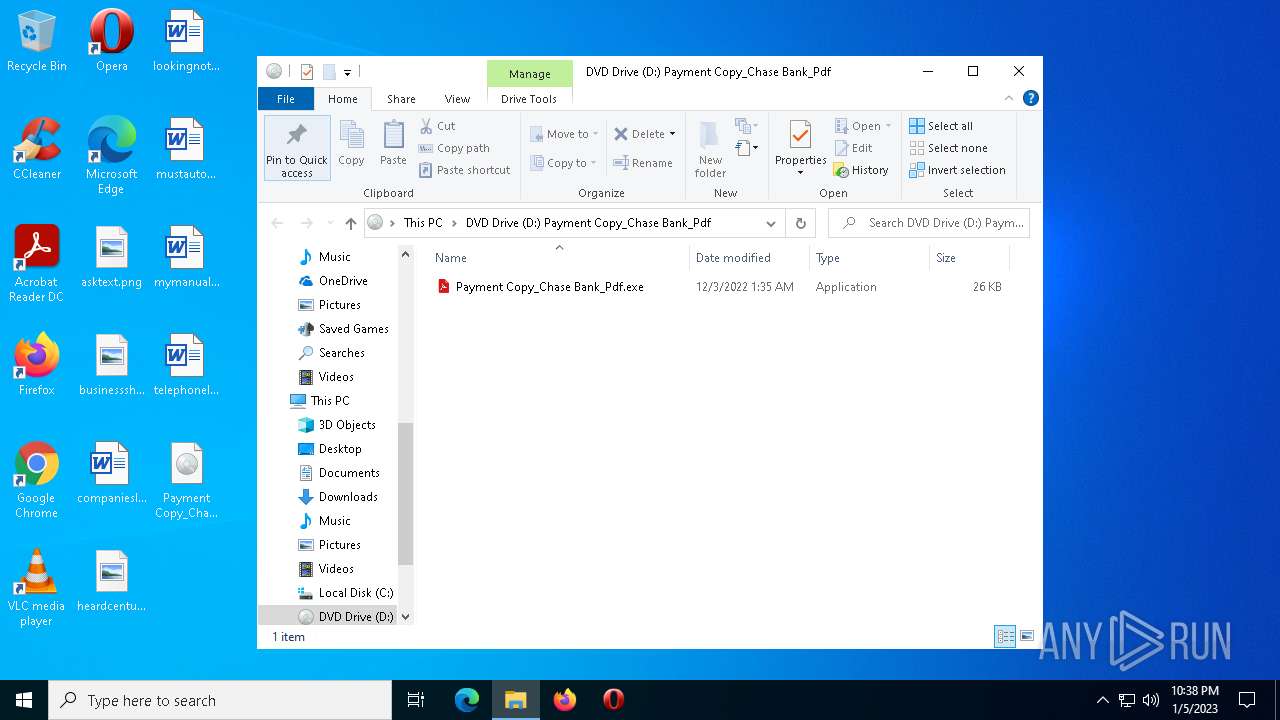The image size is (1280, 720).
Task: Click Copy path in ribbon
Action: pyautogui.click(x=454, y=148)
